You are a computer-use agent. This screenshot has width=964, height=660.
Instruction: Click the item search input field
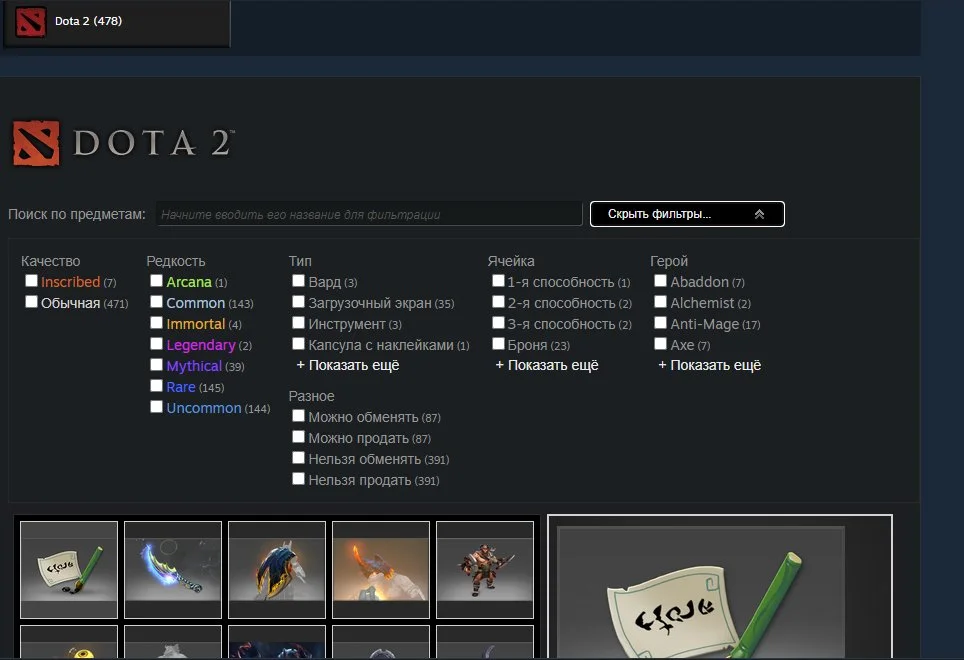(369, 214)
